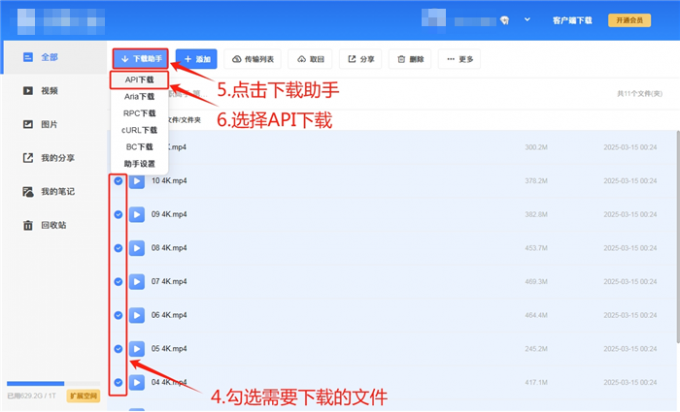Screen dimensions: 680x412
Task: Click the video file icon of 04 4K.mp4
Action: (x=137, y=383)
